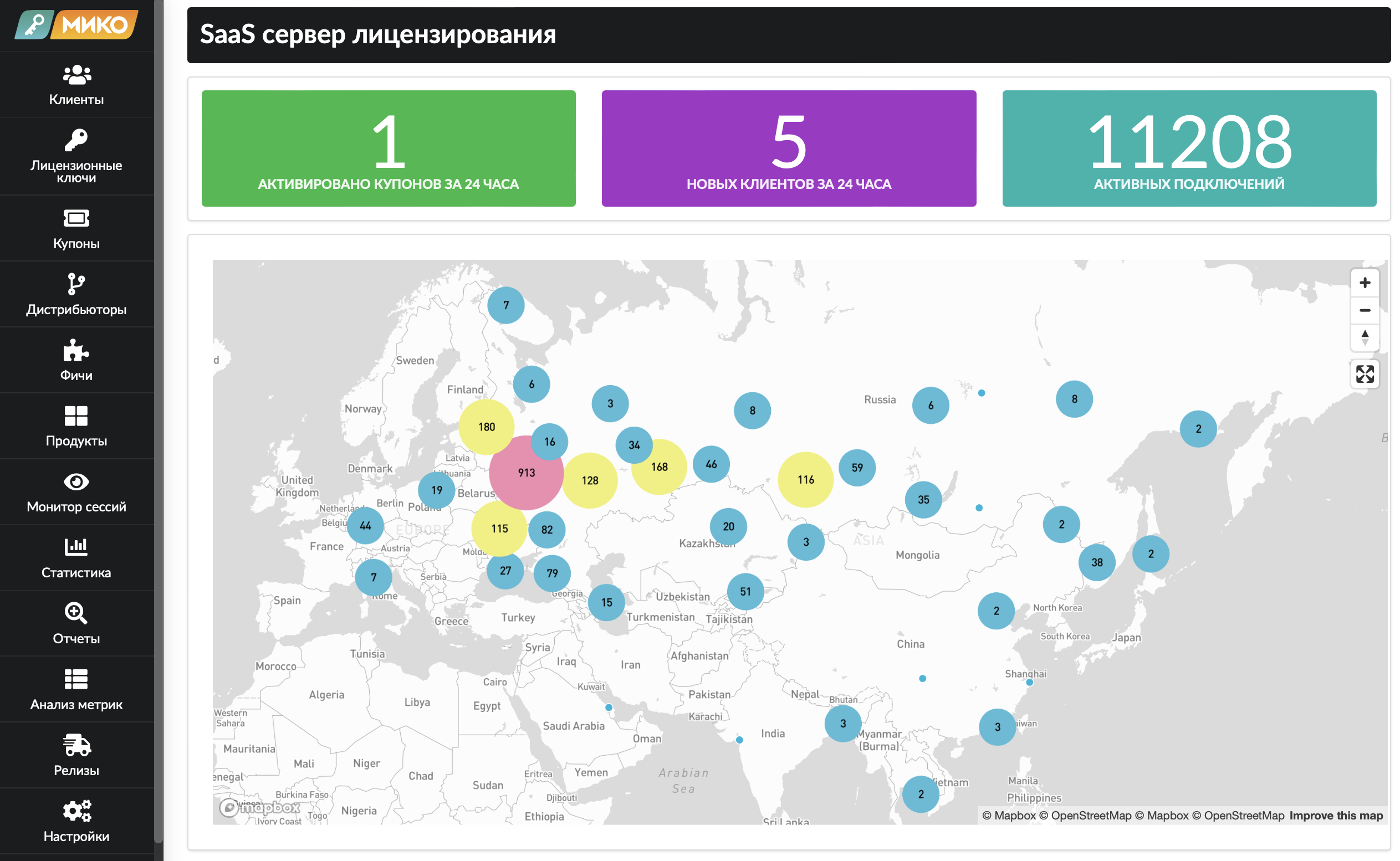Go to Настройки menu label
Image resolution: width=1400 pixels, height=861 pixels.
pos(76,837)
